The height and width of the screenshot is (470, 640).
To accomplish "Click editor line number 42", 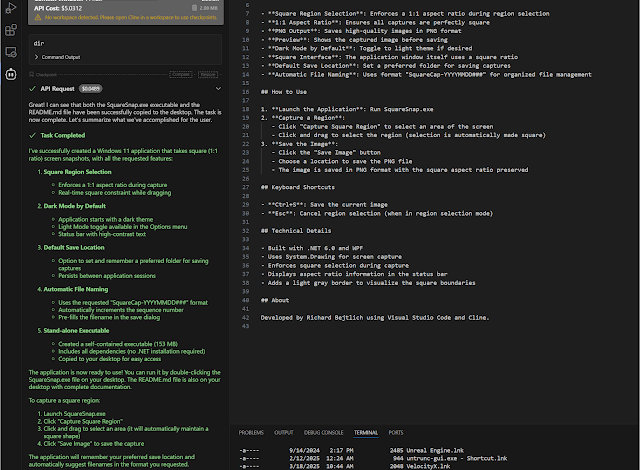I will point(245,318).
